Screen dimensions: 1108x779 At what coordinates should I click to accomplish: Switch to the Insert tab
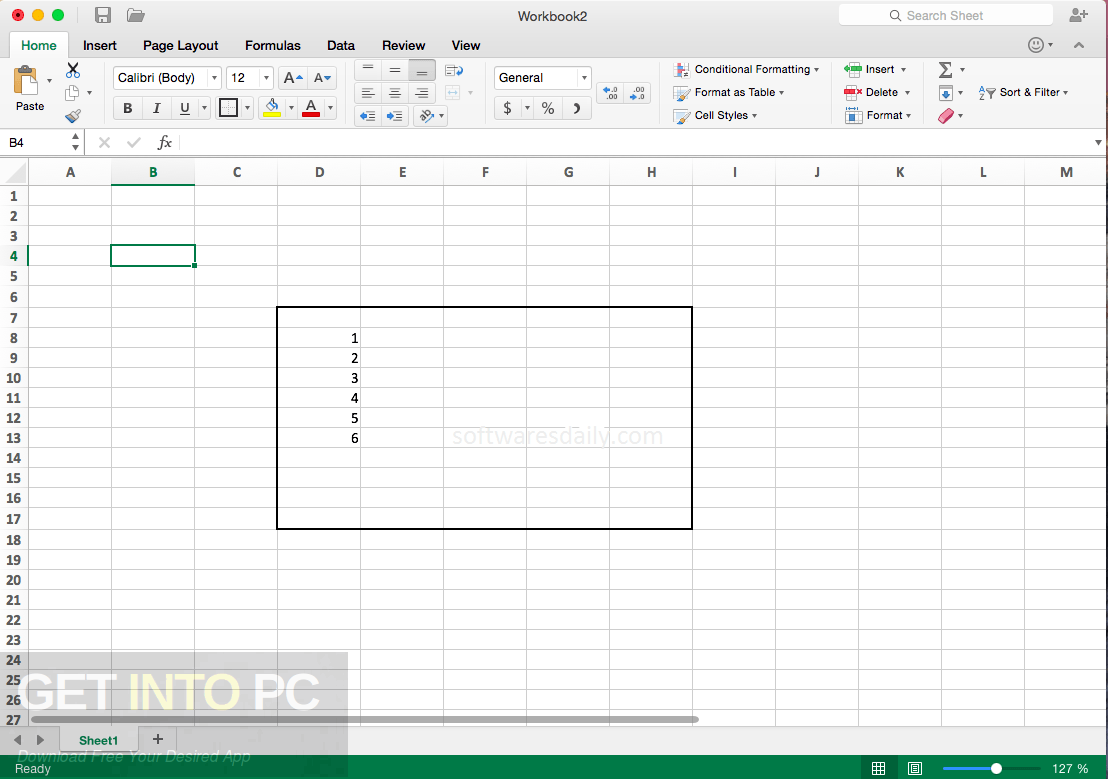click(x=100, y=45)
